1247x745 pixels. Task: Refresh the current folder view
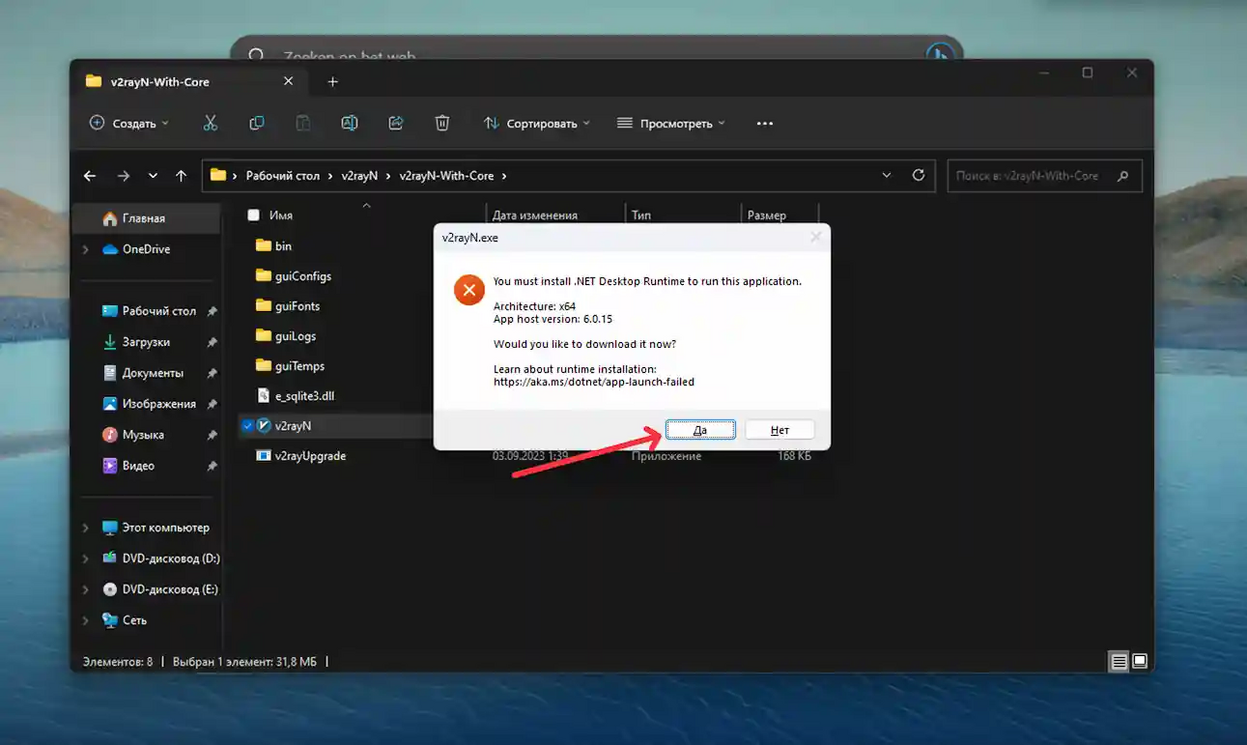pyautogui.click(x=918, y=175)
